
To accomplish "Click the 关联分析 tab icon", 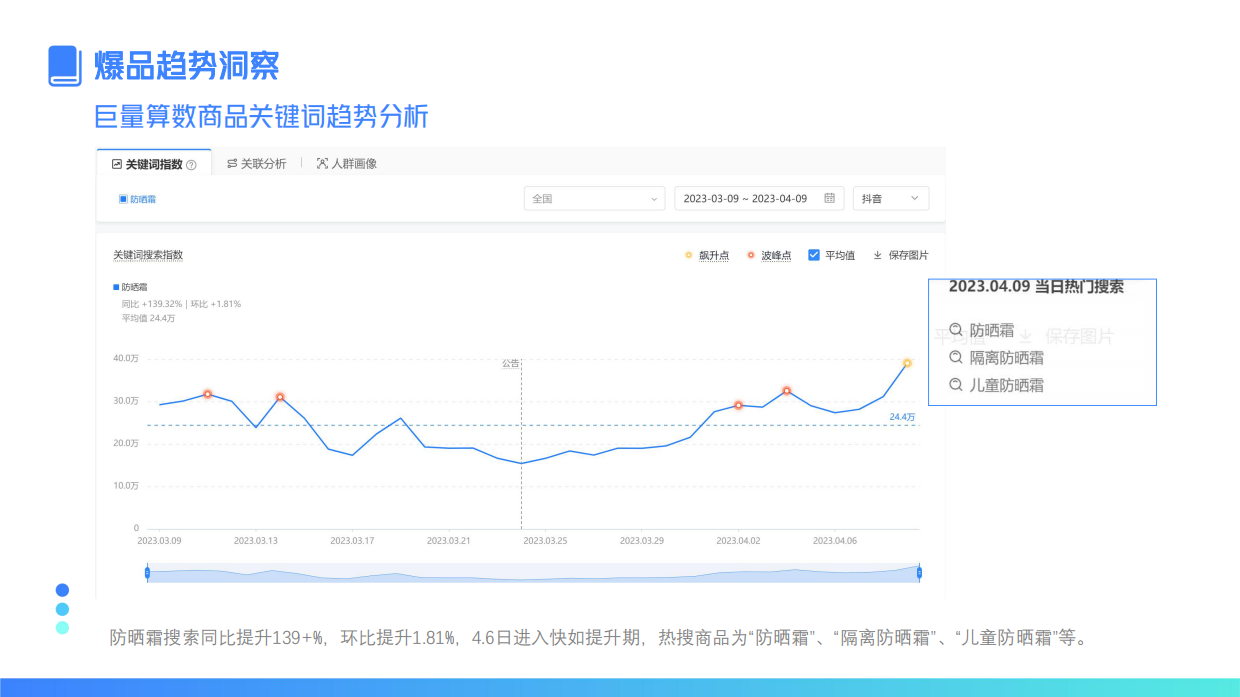I will [231, 163].
